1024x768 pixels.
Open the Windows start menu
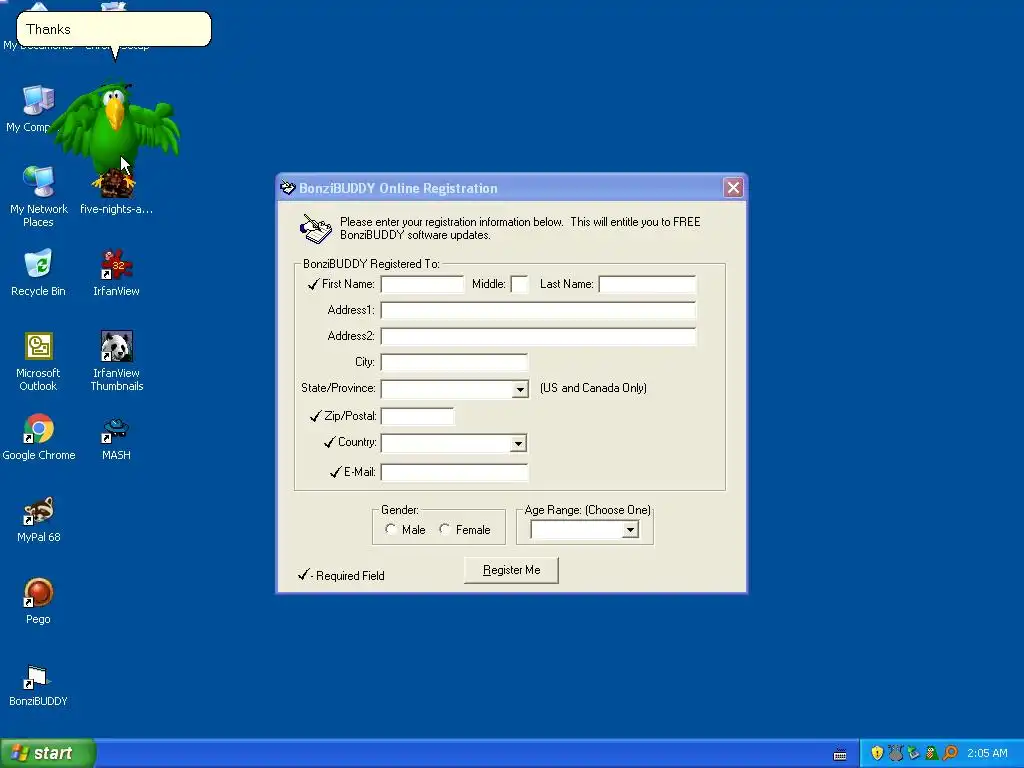[48, 753]
